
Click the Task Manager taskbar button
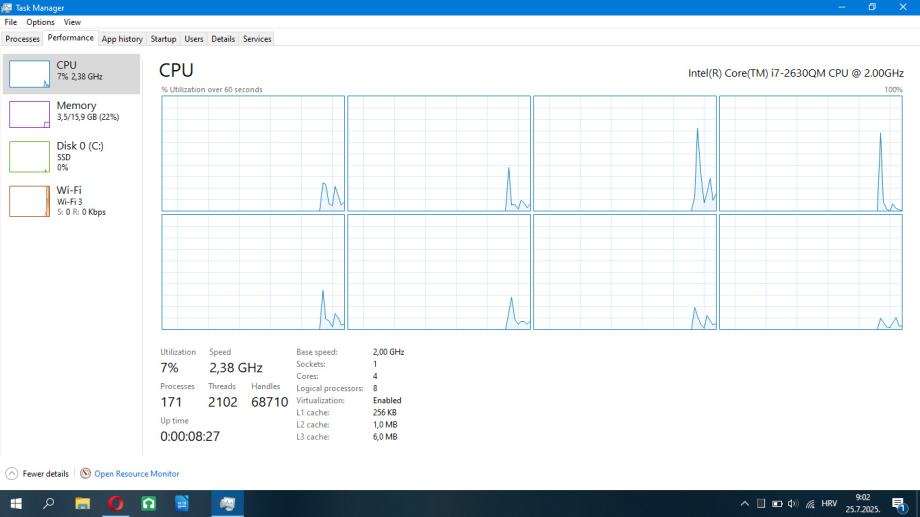227,504
